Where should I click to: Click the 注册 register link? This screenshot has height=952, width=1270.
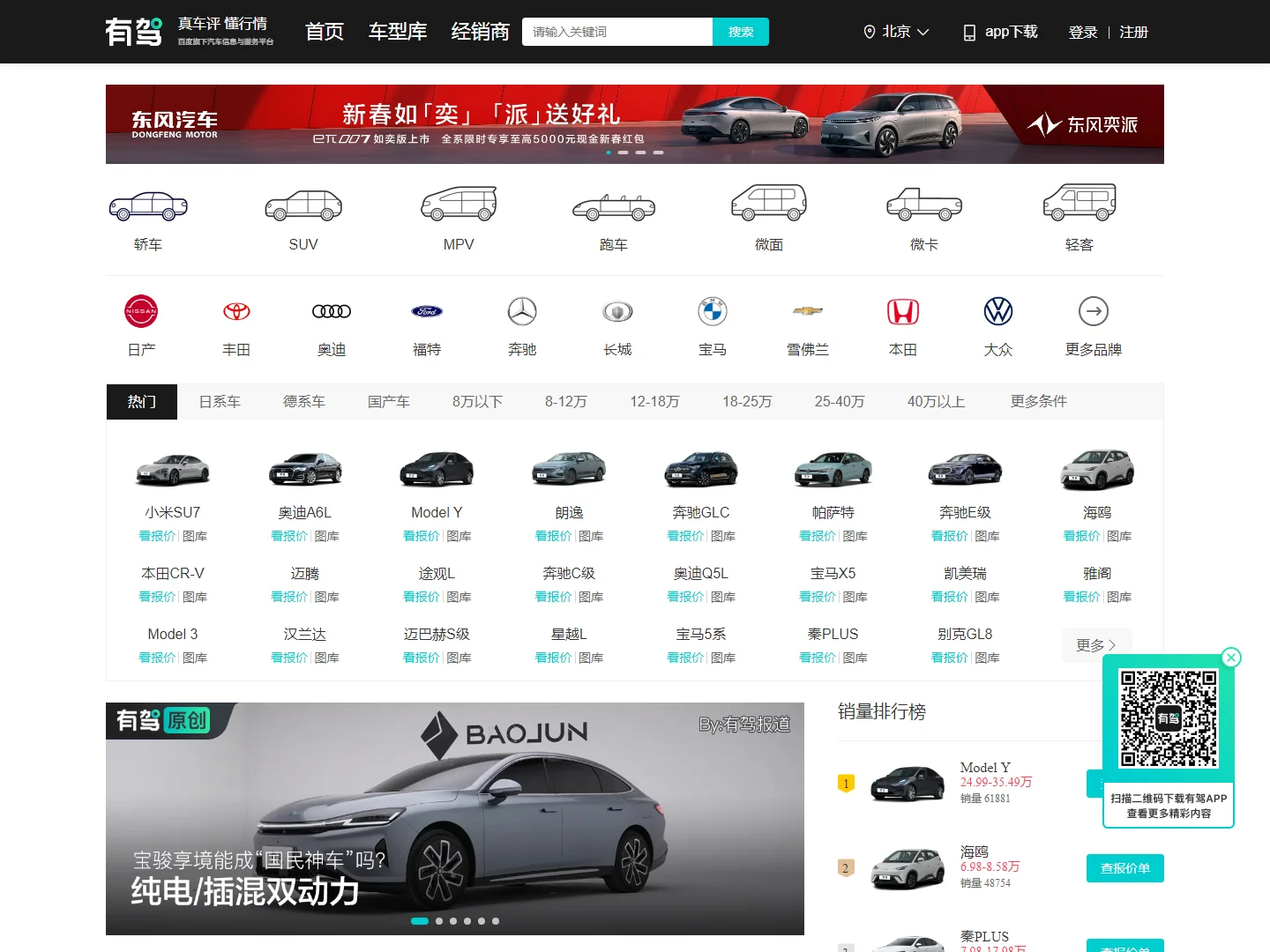pyautogui.click(x=1134, y=33)
